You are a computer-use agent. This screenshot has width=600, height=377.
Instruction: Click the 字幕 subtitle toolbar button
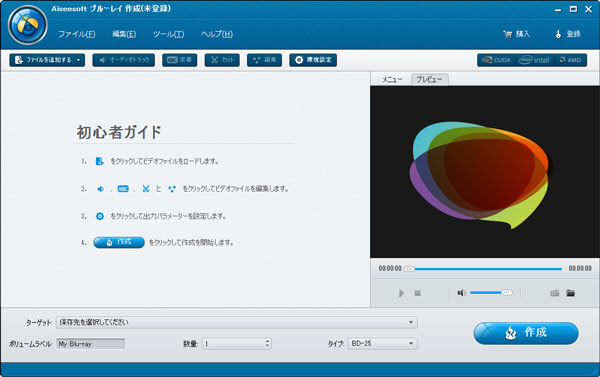179,60
